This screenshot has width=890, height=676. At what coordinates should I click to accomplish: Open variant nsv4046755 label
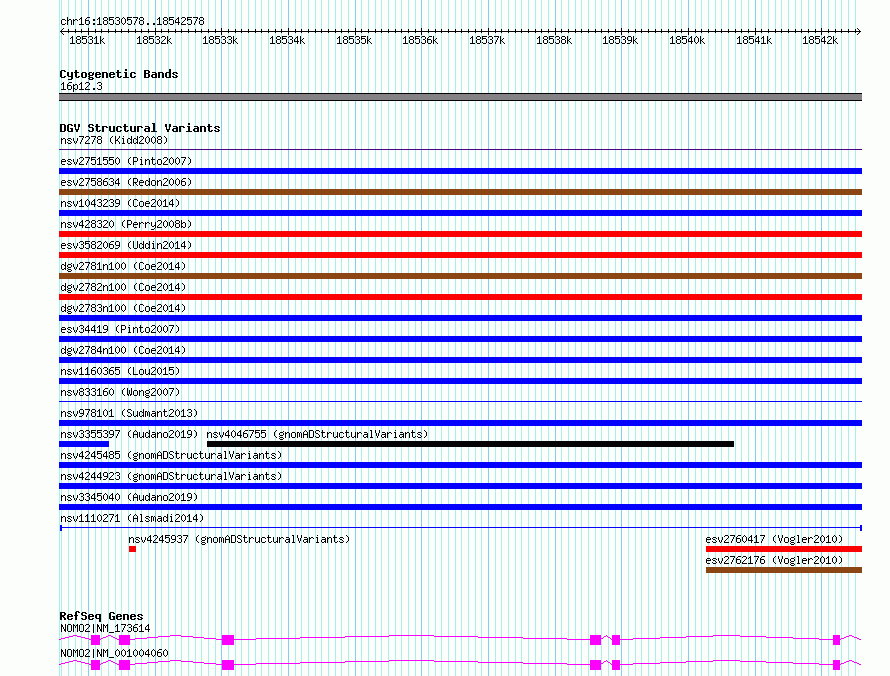pos(317,434)
